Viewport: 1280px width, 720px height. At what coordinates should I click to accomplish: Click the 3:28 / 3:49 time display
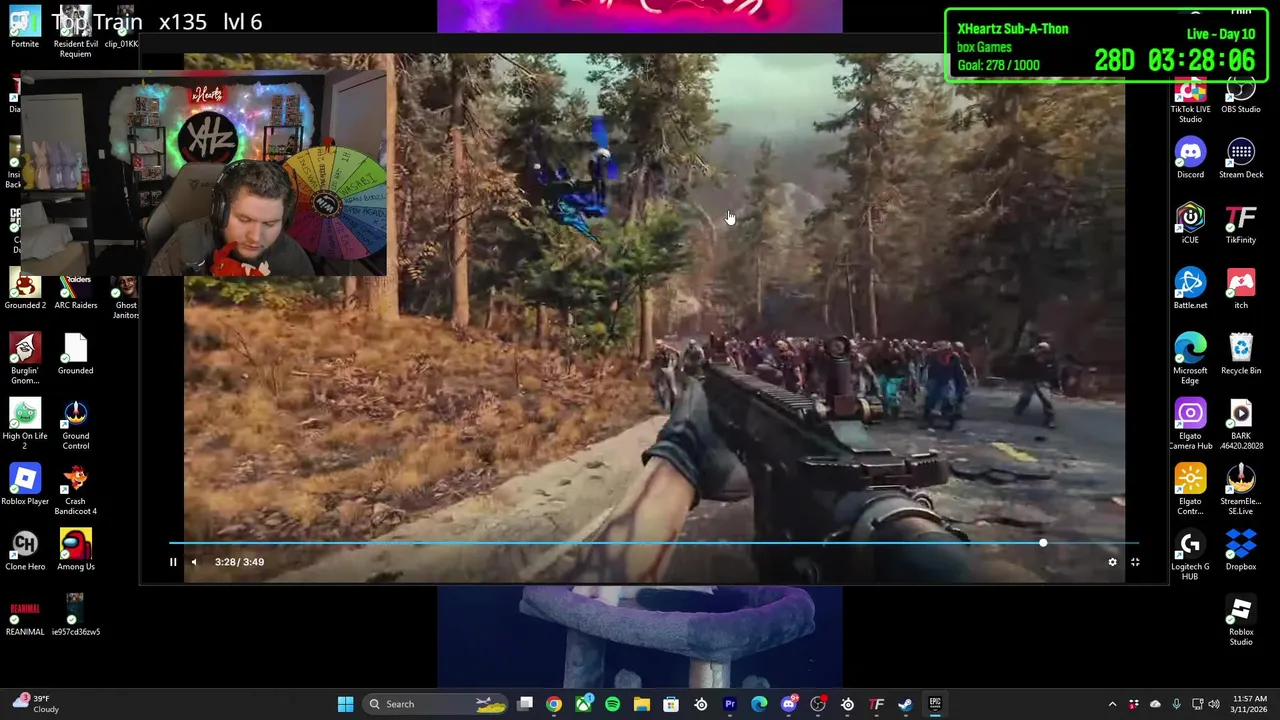coord(239,562)
